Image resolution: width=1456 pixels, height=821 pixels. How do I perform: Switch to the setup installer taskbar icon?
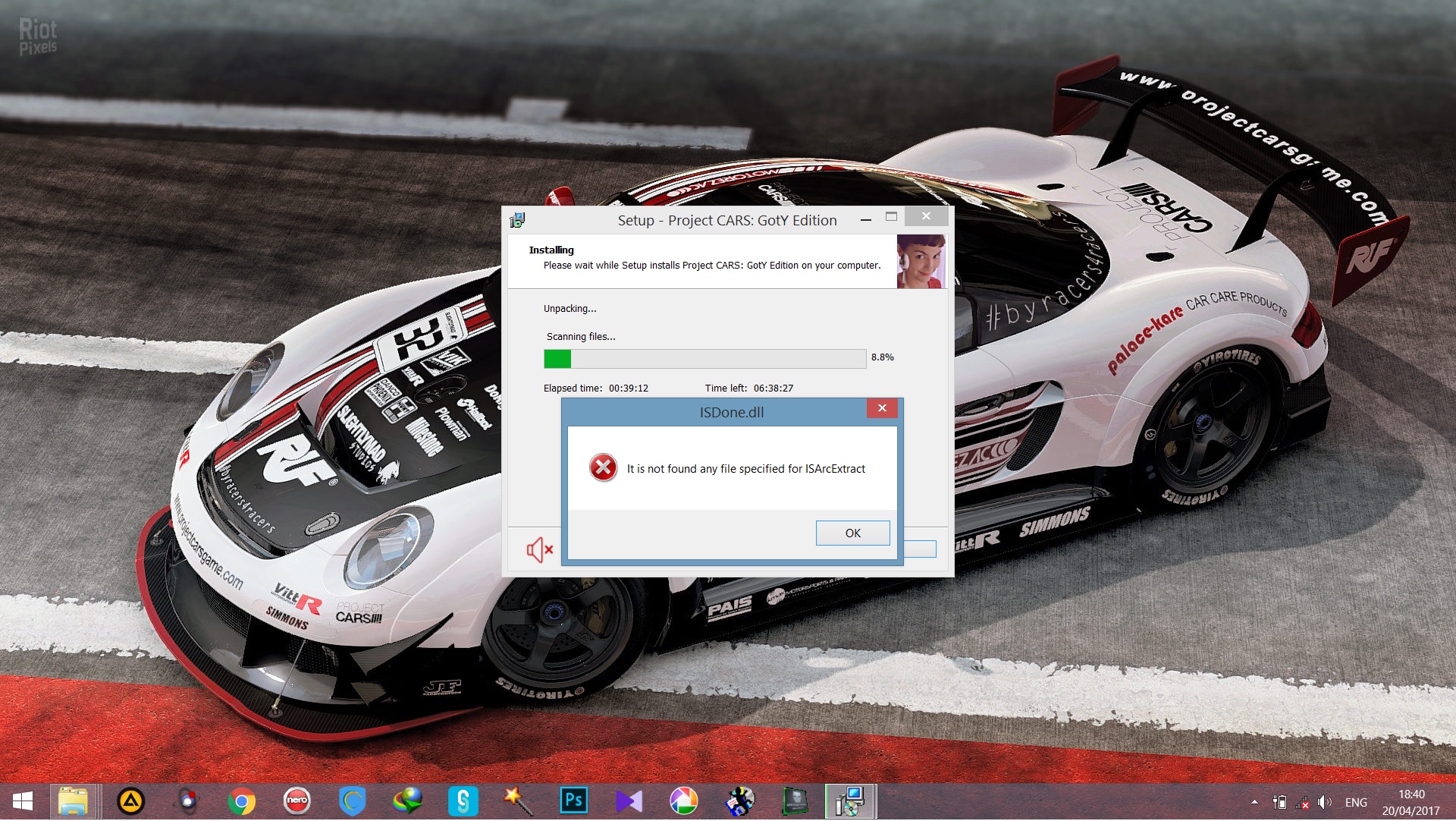(850, 801)
